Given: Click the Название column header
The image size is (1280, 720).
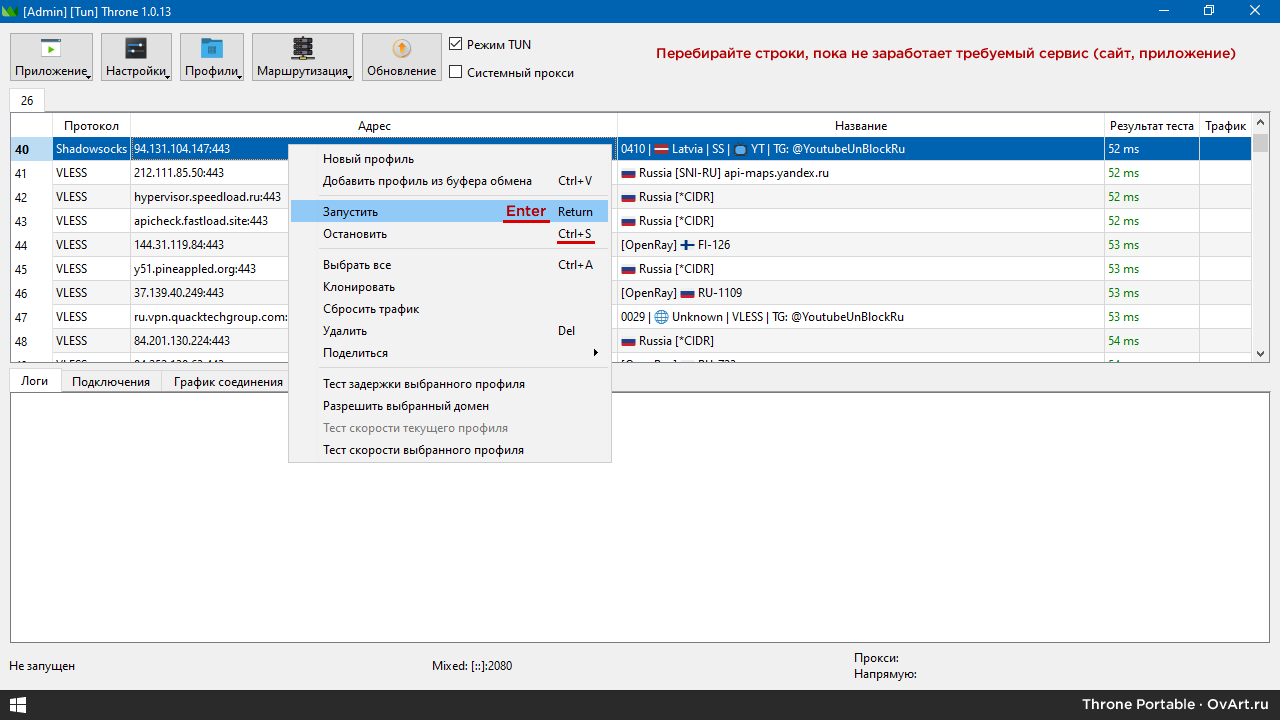Looking at the screenshot, I should (x=860, y=126).
